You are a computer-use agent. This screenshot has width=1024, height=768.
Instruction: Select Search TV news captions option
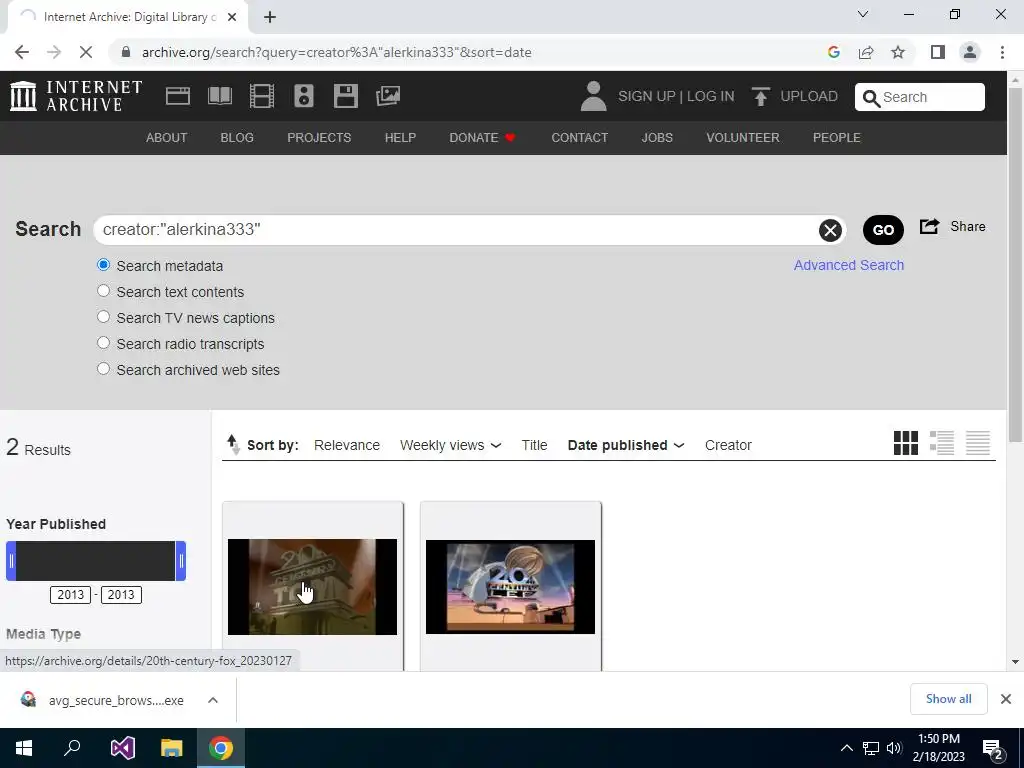click(x=103, y=317)
